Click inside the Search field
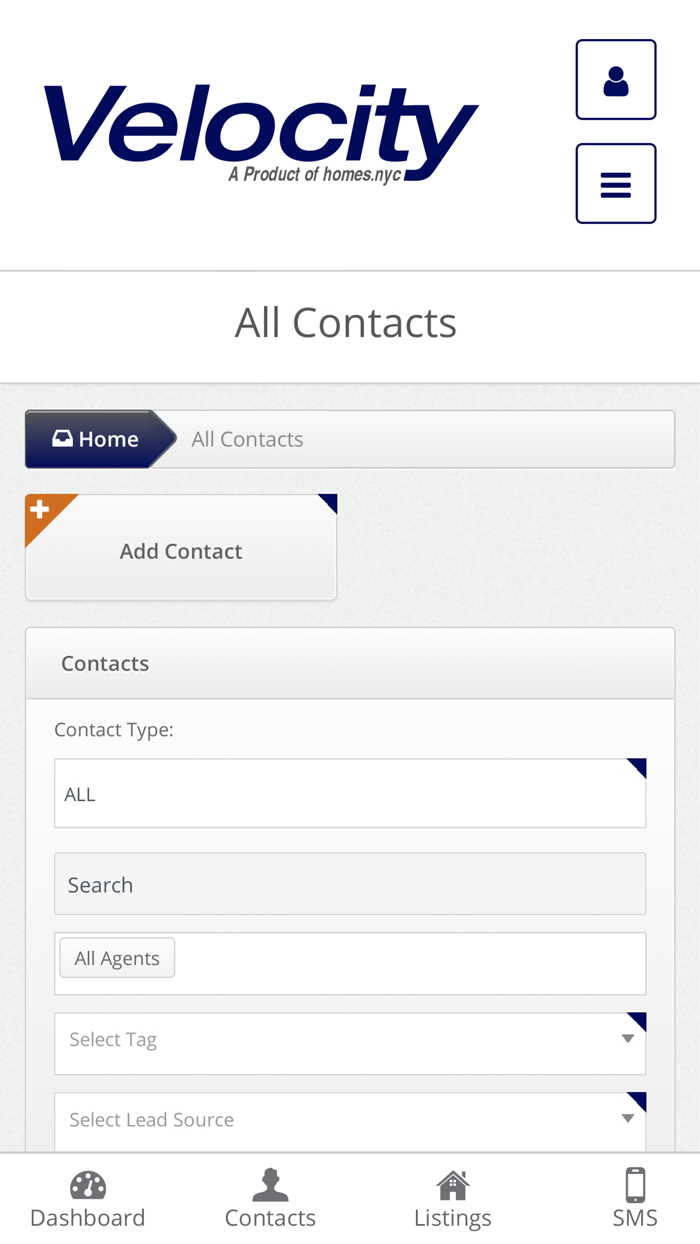This screenshot has height=1244, width=700. coord(350,884)
